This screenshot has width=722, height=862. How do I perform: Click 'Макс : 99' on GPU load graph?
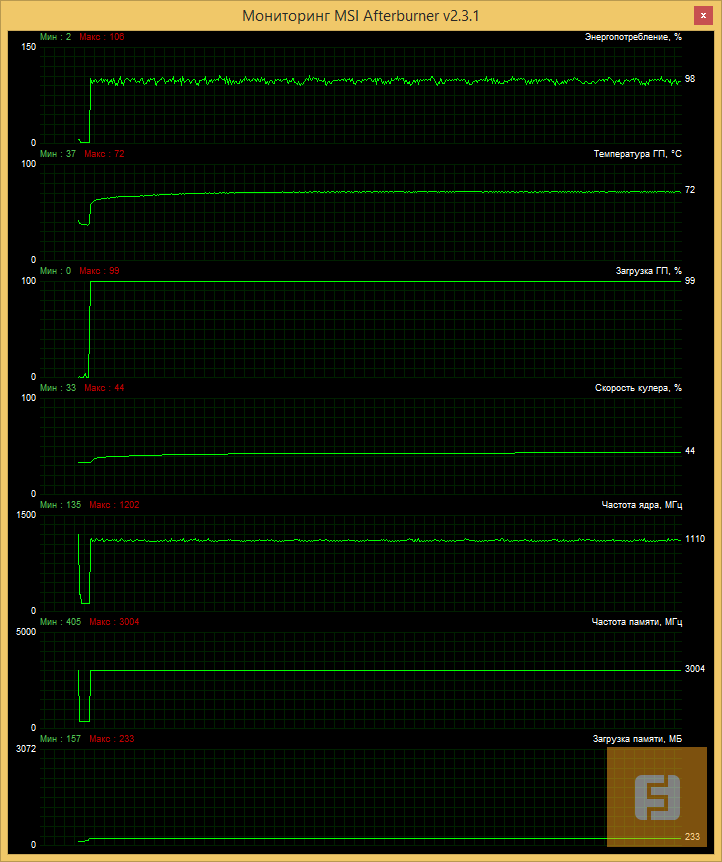100,271
